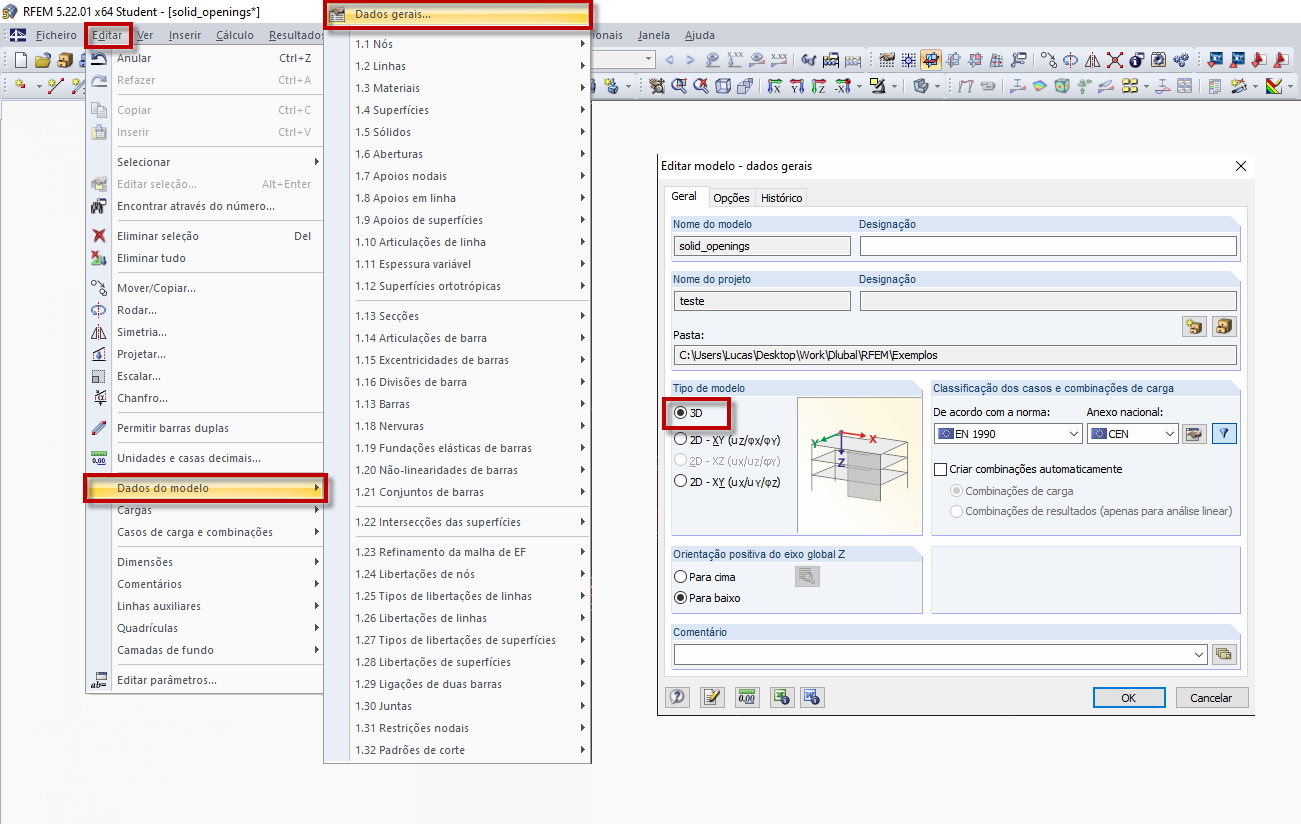This screenshot has height=824, width=1301.
Task: Open the Cálculo menu
Action: click(x=235, y=35)
